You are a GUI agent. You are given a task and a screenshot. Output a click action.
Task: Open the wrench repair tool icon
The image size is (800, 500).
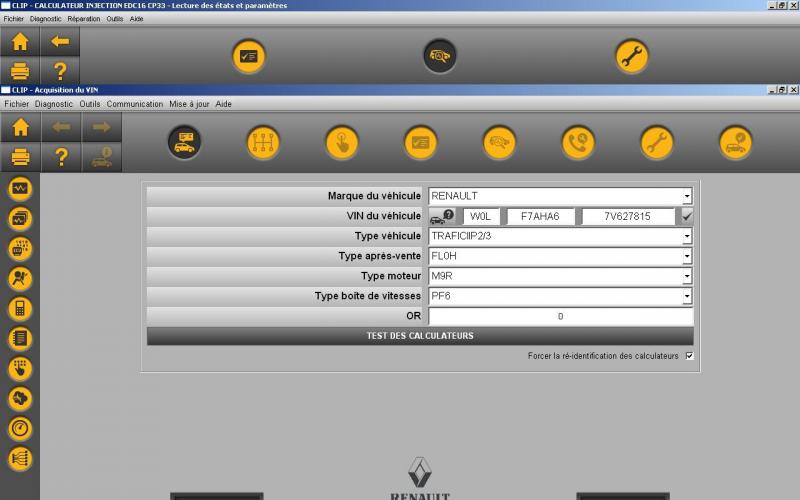657,143
